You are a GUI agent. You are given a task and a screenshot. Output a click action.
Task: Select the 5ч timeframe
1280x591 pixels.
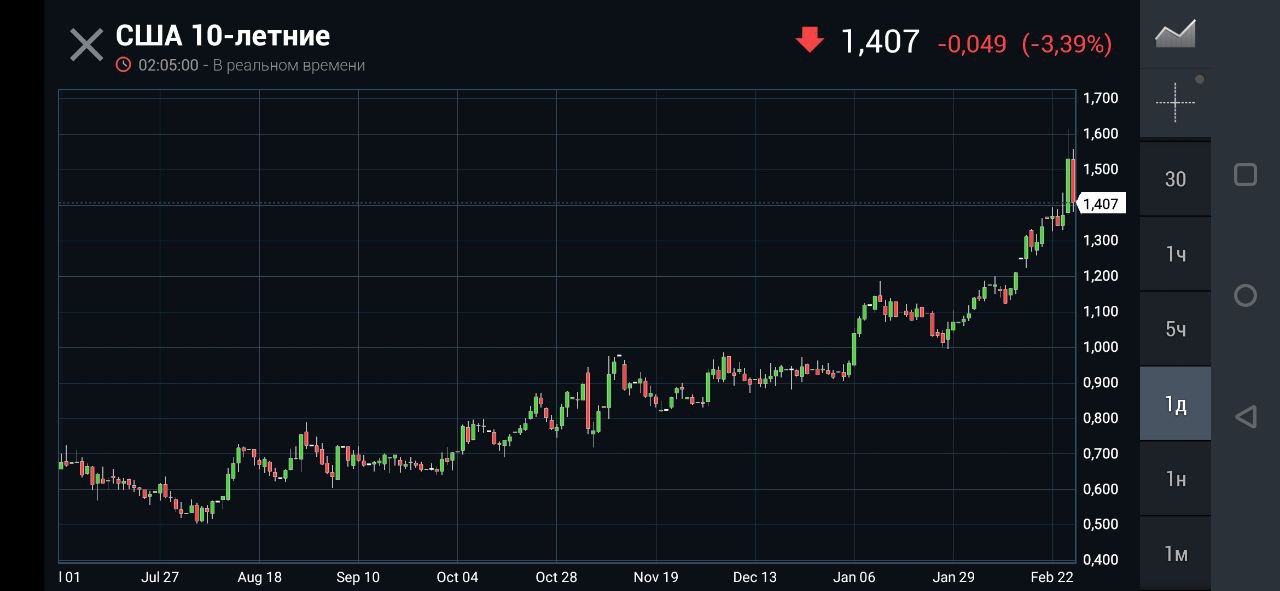(x=1175, y=329)
